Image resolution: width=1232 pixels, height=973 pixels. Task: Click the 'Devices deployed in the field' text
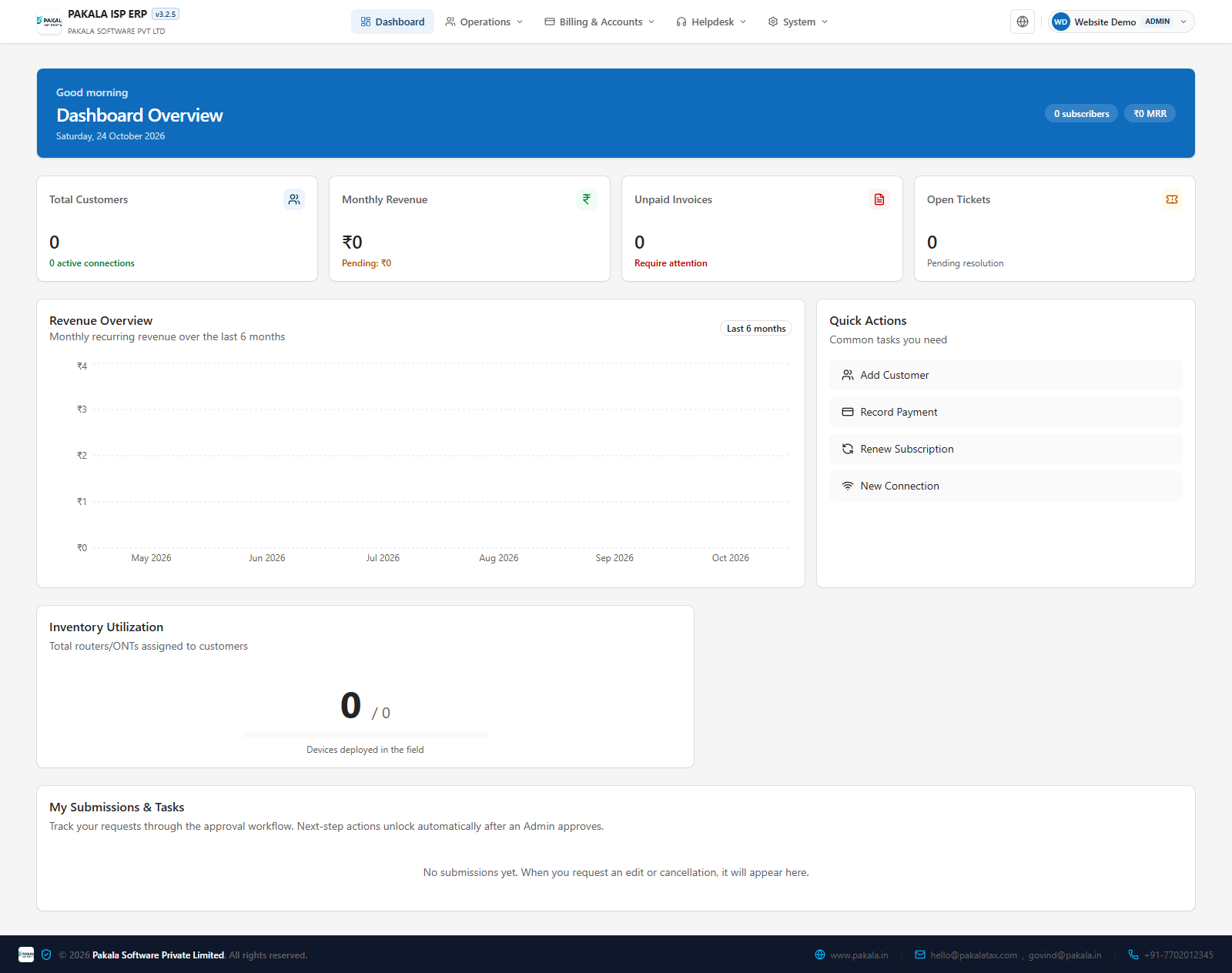pyautogui.click(x=365, y=750)
